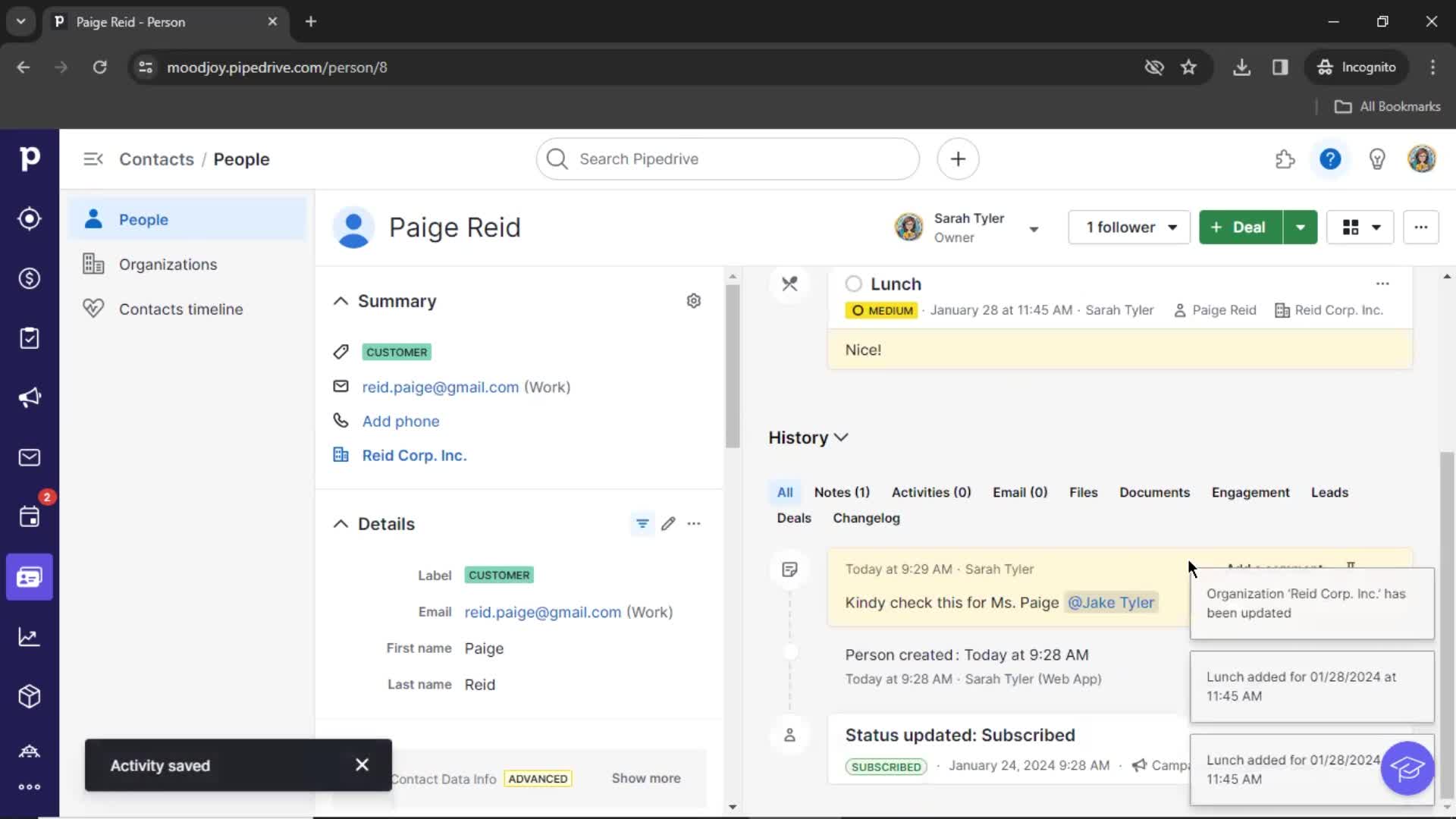Select the Email (0) tab
The image size is (1456, 819).
tap(1020, 492)
